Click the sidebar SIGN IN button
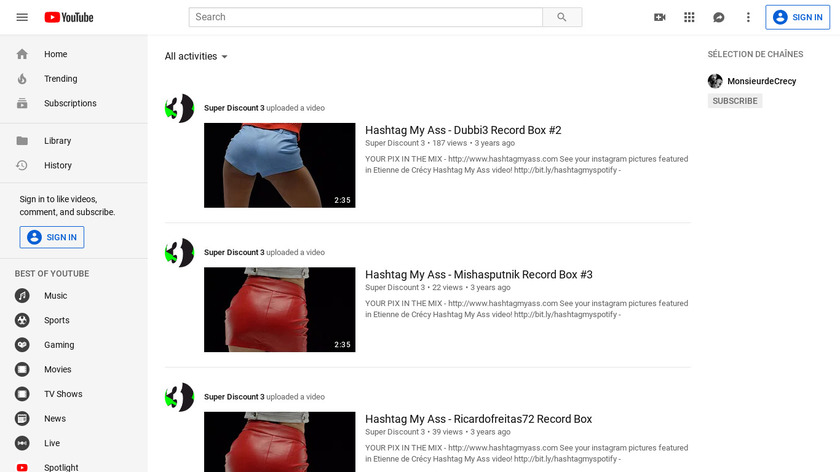The width and height of the screenshot is (840, 472). click(x=52, y=237)
